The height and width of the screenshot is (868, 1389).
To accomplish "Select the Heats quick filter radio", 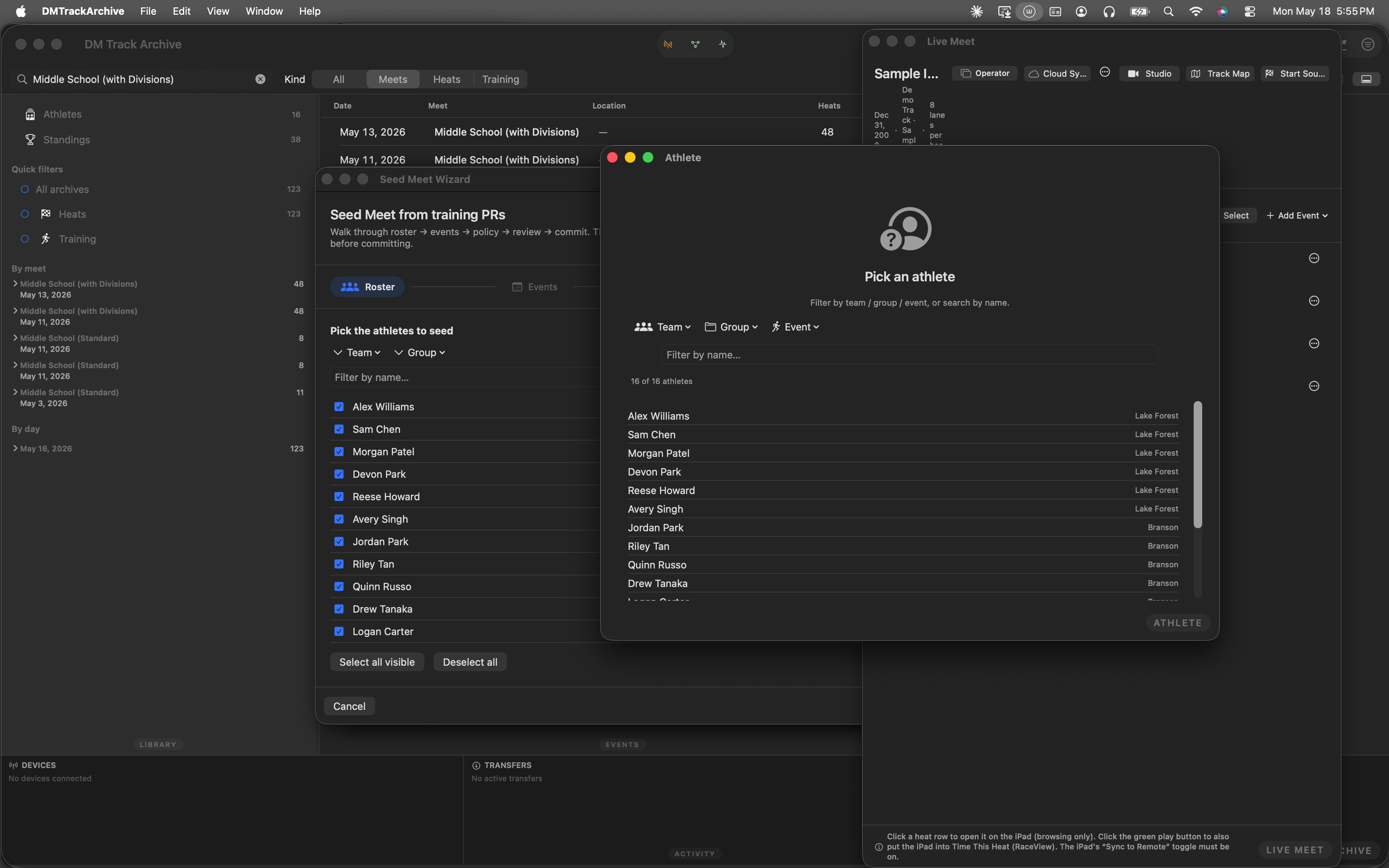I will coord(25,214).
